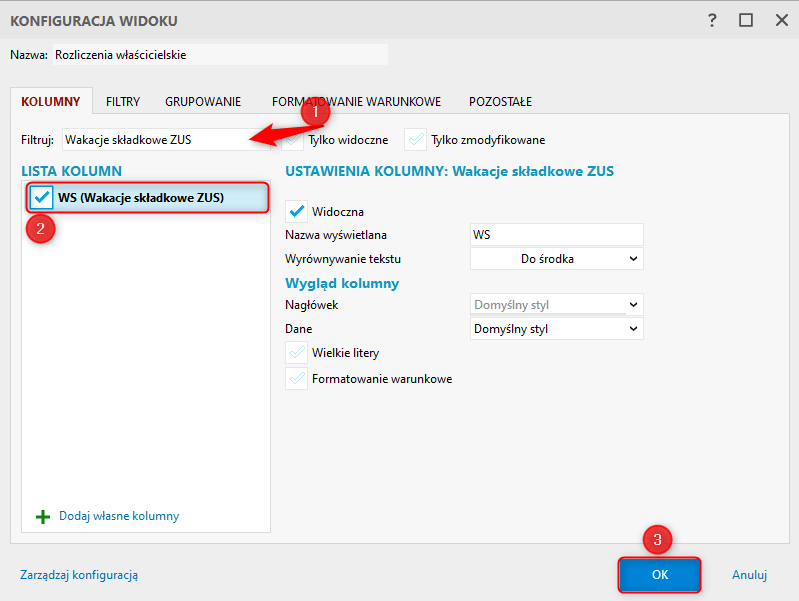The image size is (799, 601).
Task: Open the 'Dane' style dropdown
Action: [556, 329]
